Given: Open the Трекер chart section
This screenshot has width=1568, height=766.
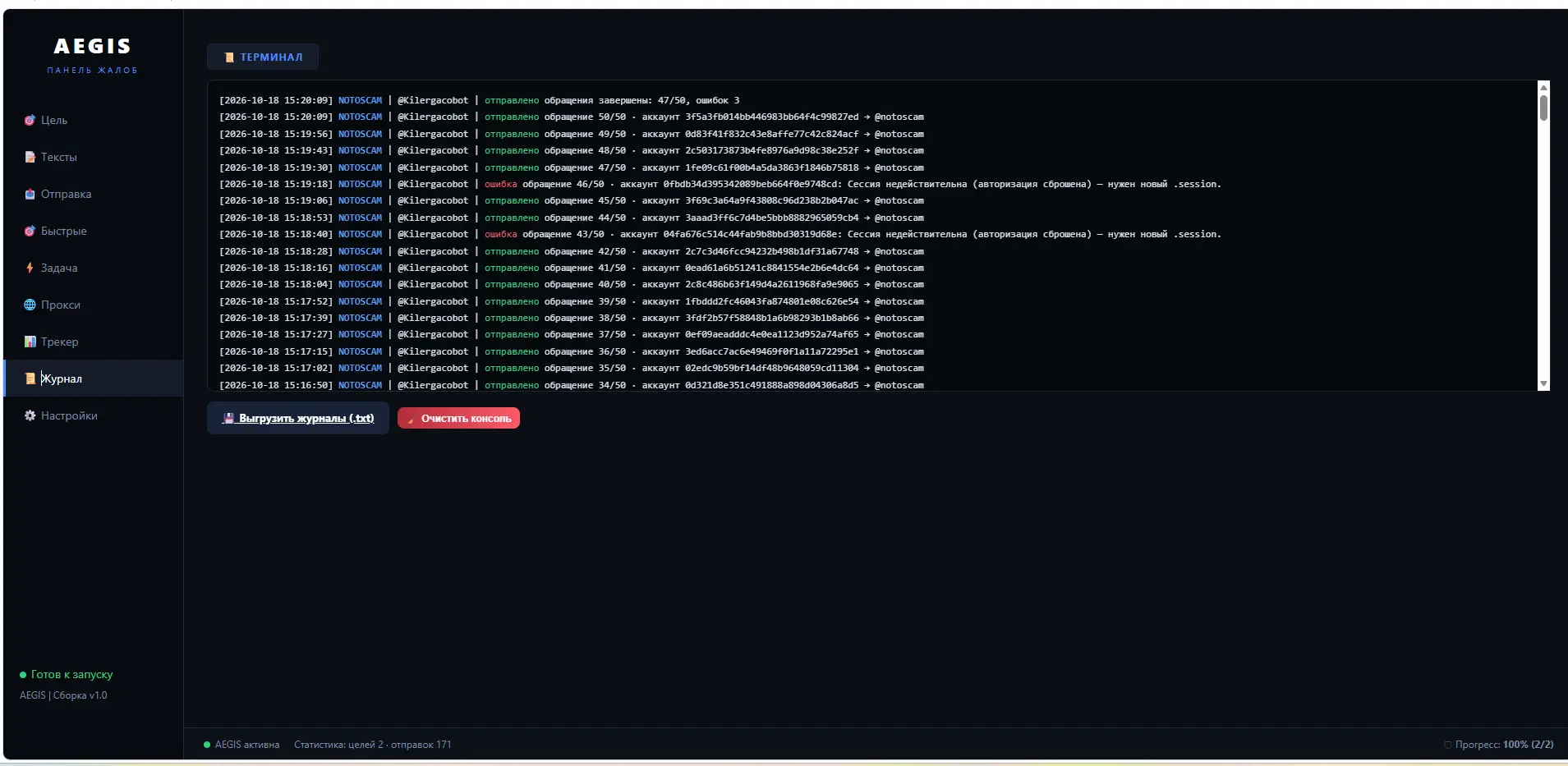Looking at the screenshot, I should pyautogui.click(x=93, y=342).
